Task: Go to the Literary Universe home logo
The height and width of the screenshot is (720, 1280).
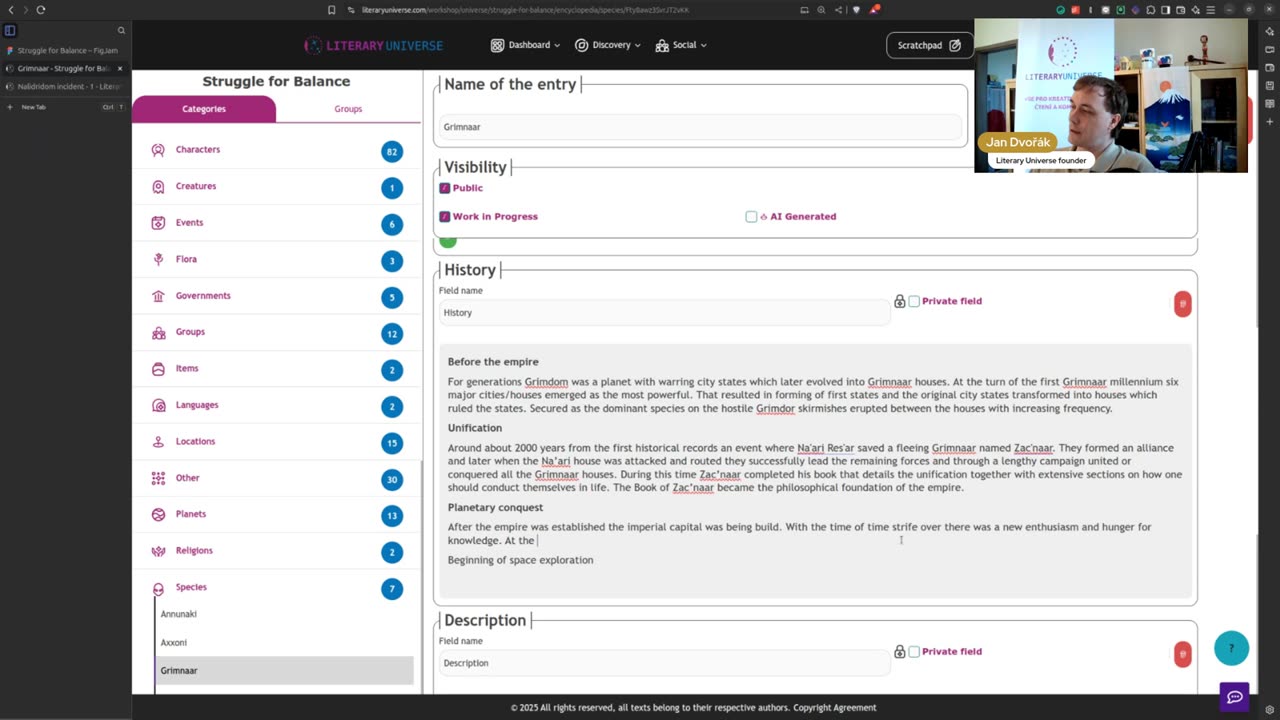Action: (x=373, y=45)
